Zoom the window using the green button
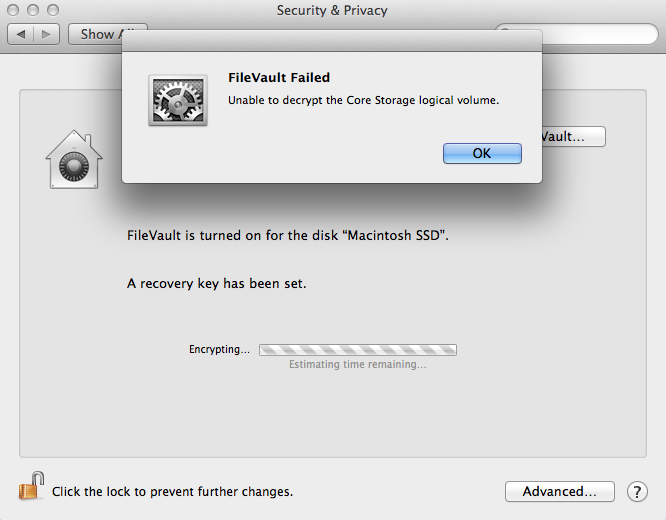This screenshot has width=666, height=520. click(52, 10)
